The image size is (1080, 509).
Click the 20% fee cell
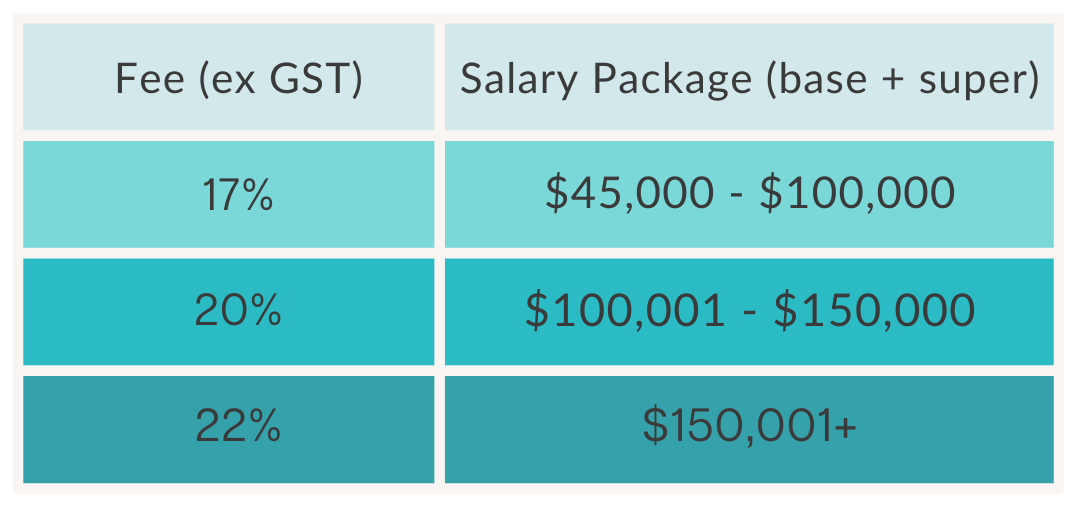click(x=229, y=311)
